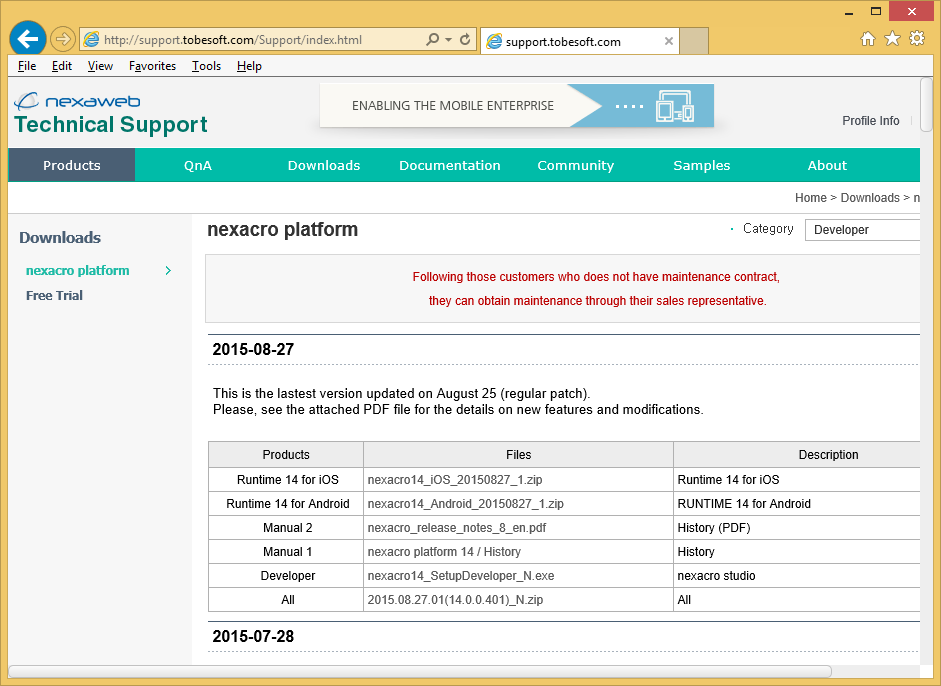941x686 pixels.
Task: Open the Home icon in browser toolbar
Action: coord(868,38)
